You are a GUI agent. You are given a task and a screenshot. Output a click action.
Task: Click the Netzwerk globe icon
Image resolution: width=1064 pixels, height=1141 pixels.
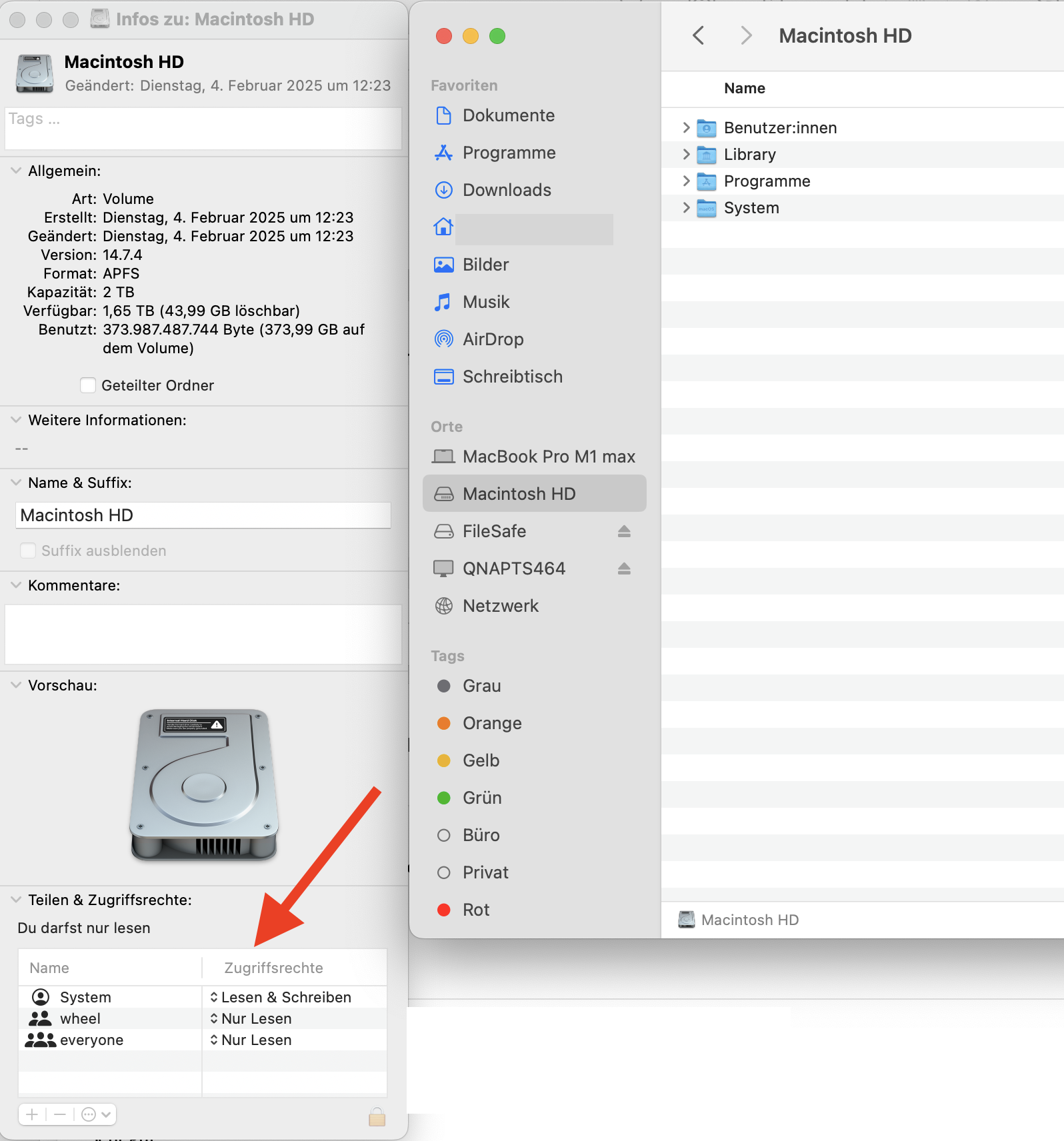click(x=443, y=606)
